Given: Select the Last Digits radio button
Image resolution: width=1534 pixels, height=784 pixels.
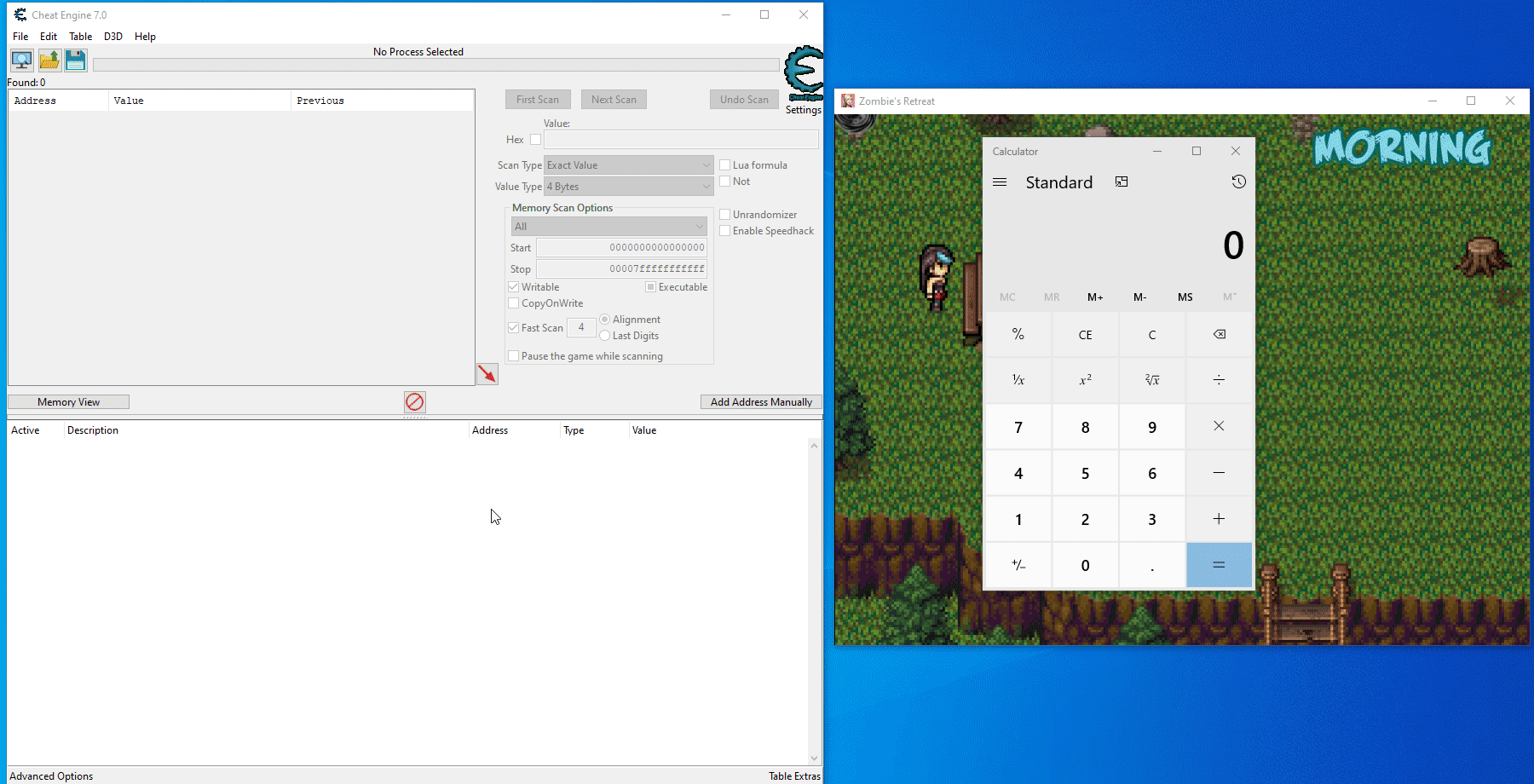Looking at the screenshot, I should [x=605, y=336].
